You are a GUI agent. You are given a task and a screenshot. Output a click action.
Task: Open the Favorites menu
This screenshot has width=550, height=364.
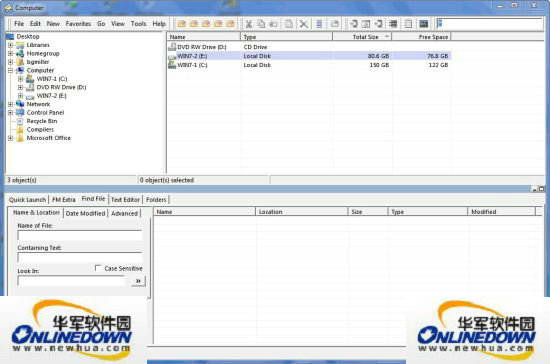(x=78, y=24)
